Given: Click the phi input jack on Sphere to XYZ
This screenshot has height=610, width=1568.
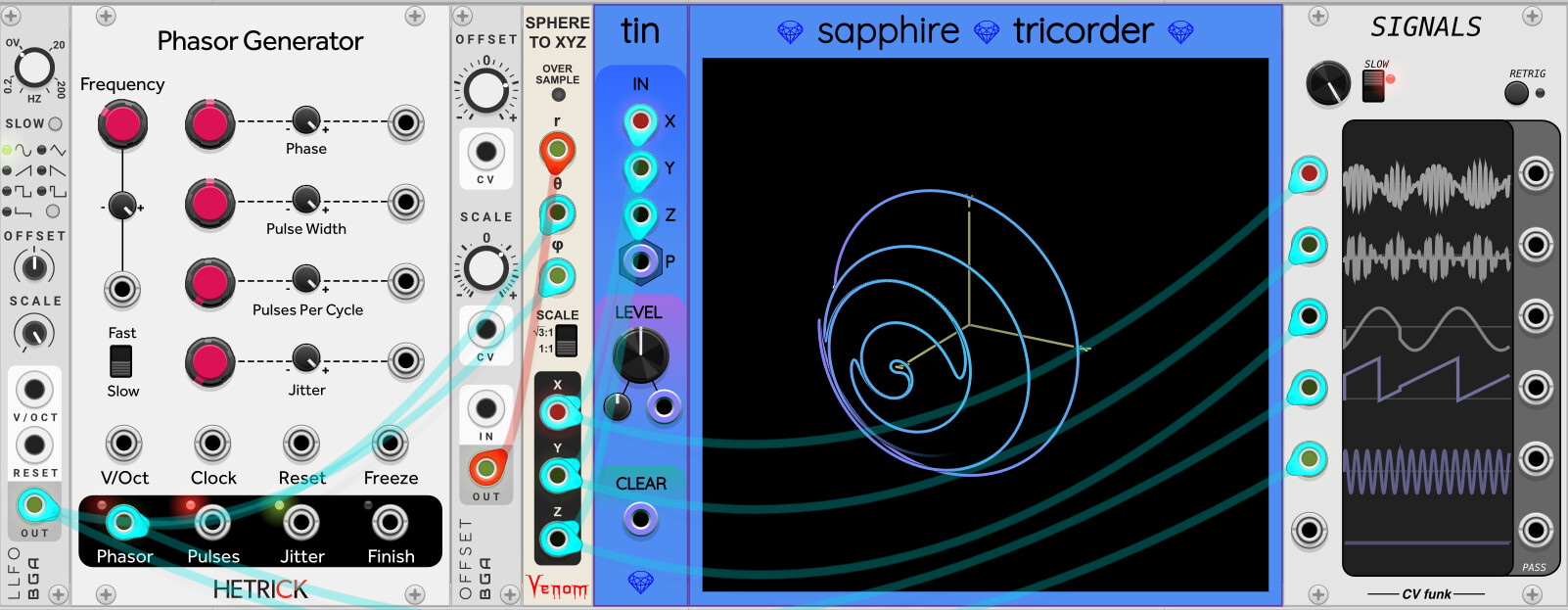Looking at the screenshot, I should point(557,276).
